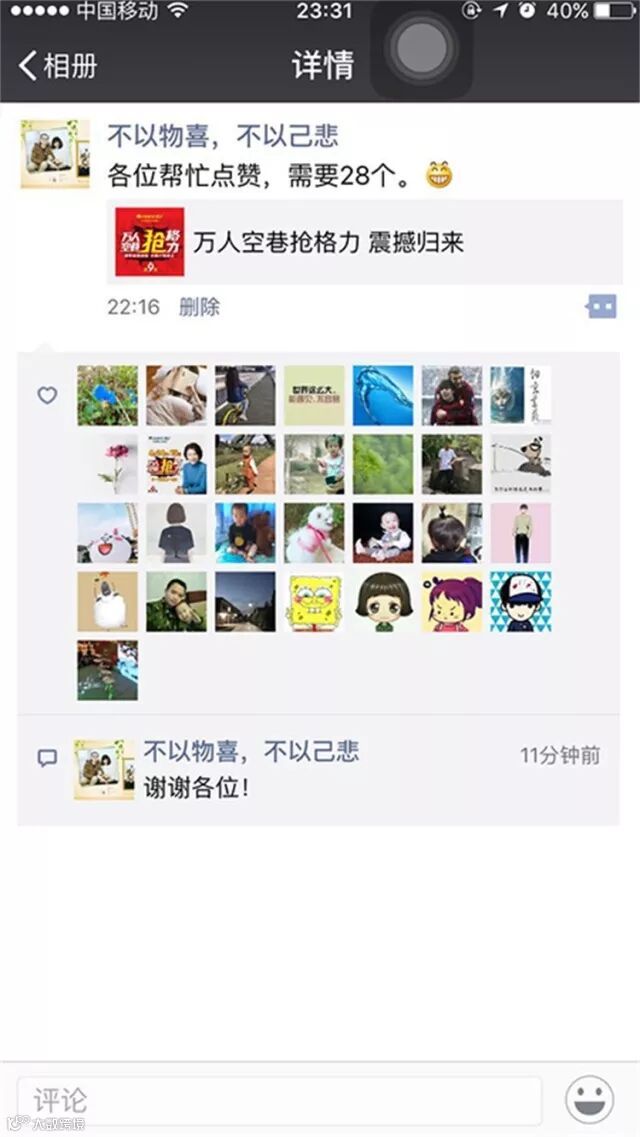The image size is (640, 1137).
Task: Open shared link 万人空巷抢格力 震撼归来
Action: tap(365, 242)
